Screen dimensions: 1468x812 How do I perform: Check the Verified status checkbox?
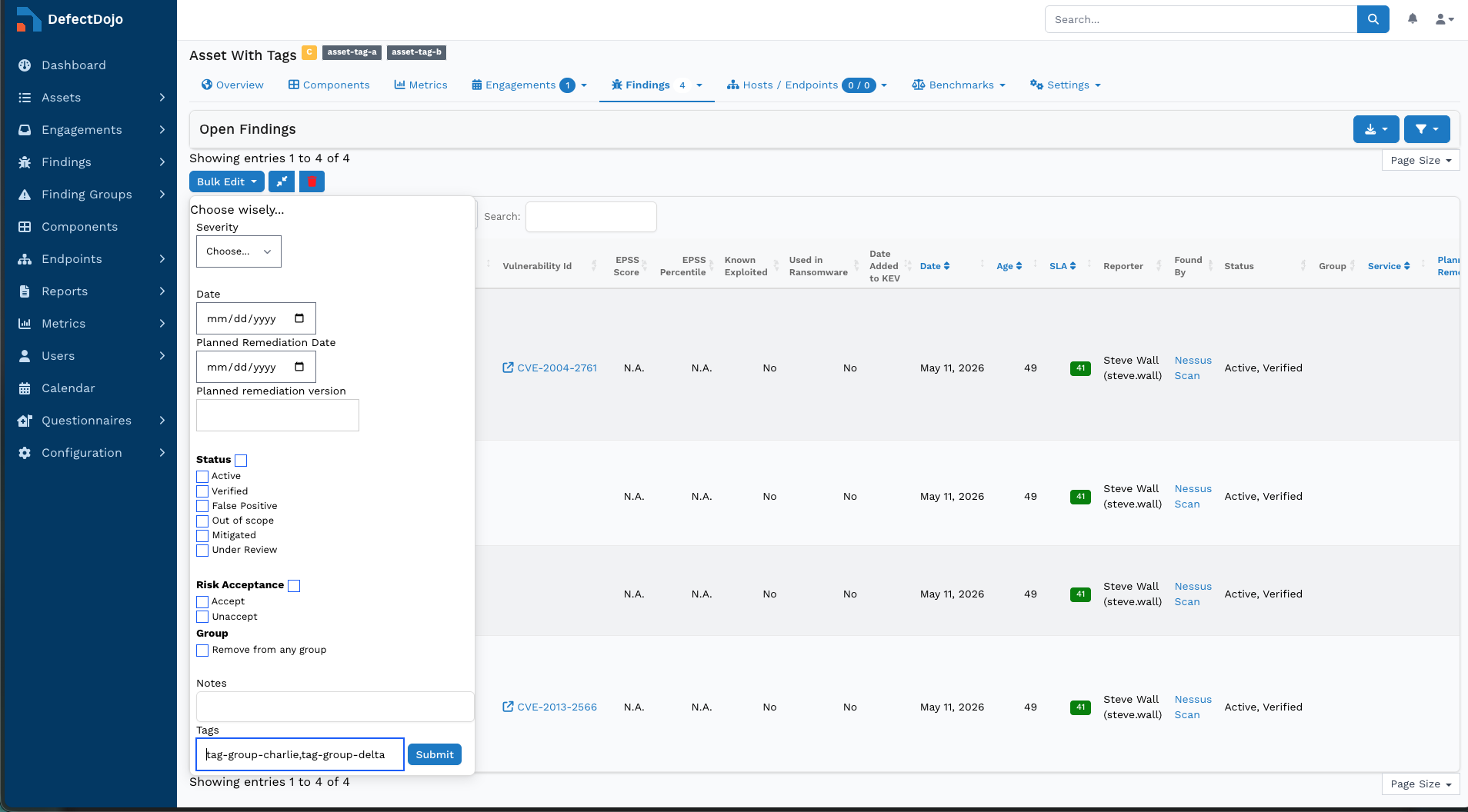[x=202, y=491]
